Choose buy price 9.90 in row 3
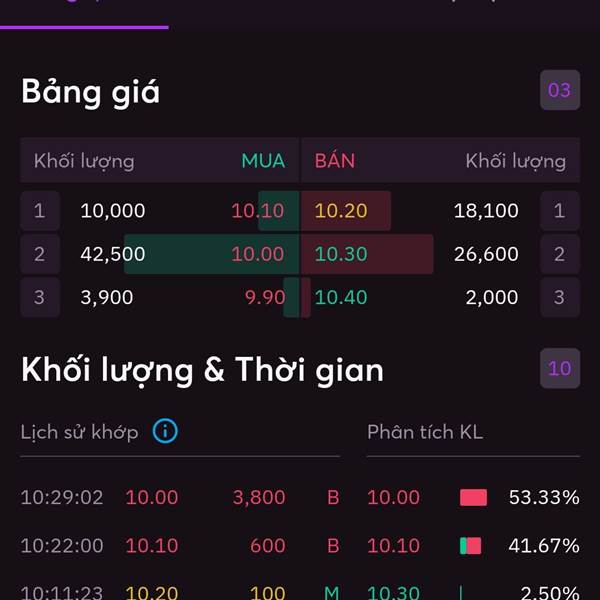This screenshot has width=600, height=600. (x=265, y=297)
